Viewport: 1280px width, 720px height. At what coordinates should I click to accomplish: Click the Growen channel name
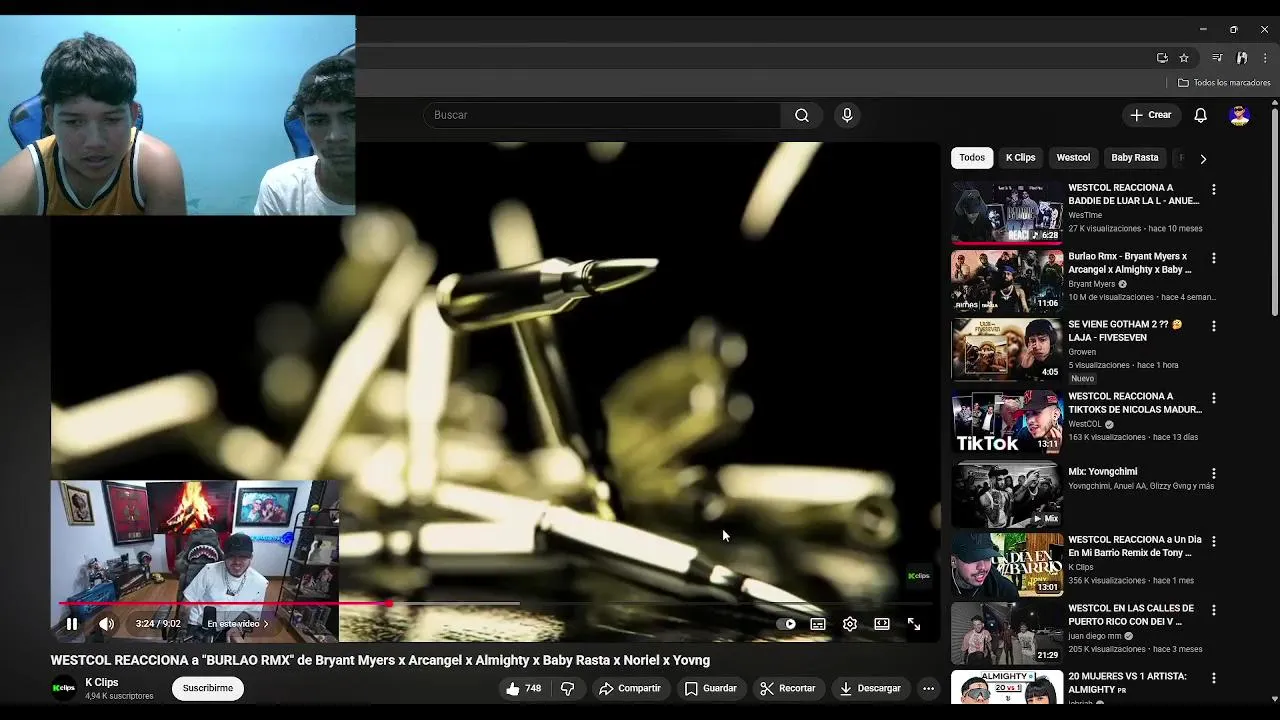tap(1082, 352)
